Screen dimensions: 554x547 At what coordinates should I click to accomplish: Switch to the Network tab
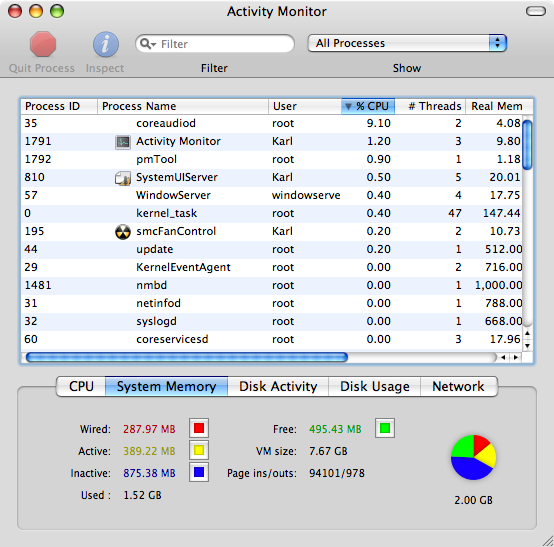[x=458, y=387]
